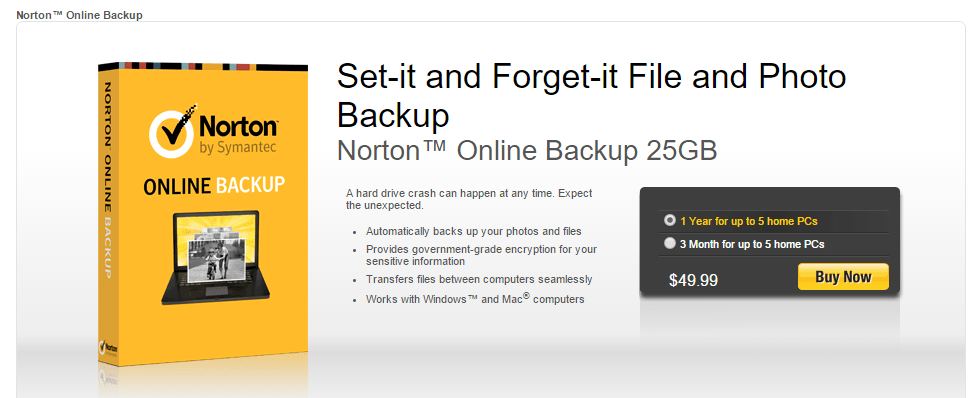Viewport: 977px width, 398px height.
Task: Choose the '3 Month for up to 5 home PCs' label
Action: pyautogui.click(x=752, y=244)
